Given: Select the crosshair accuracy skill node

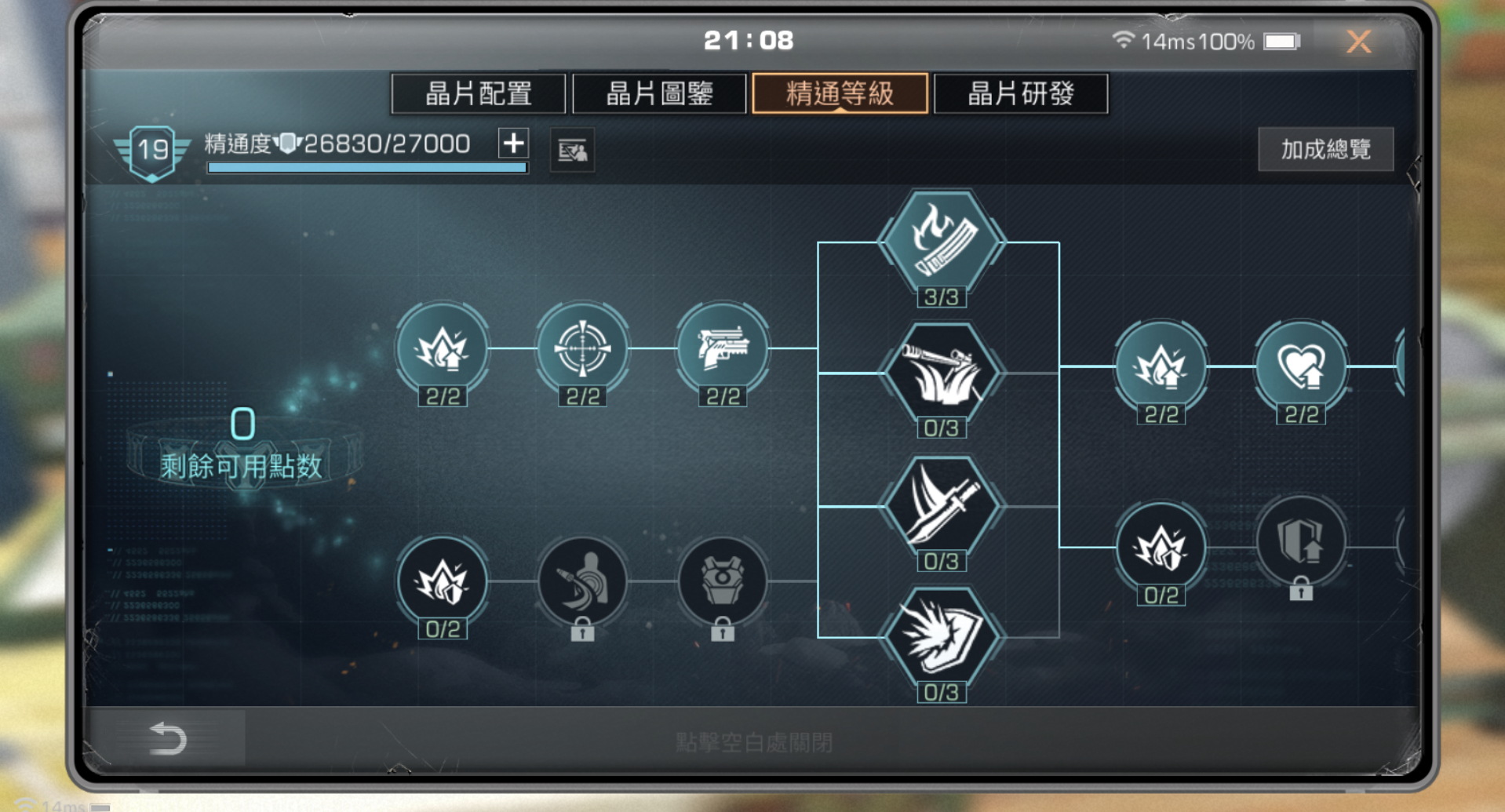Looking at the screenshot, I should click(x=582, y=348).
